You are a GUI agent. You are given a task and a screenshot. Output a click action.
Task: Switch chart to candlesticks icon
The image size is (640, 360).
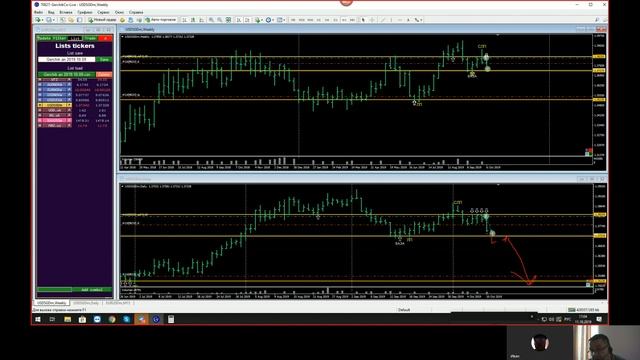coord(193,20)
